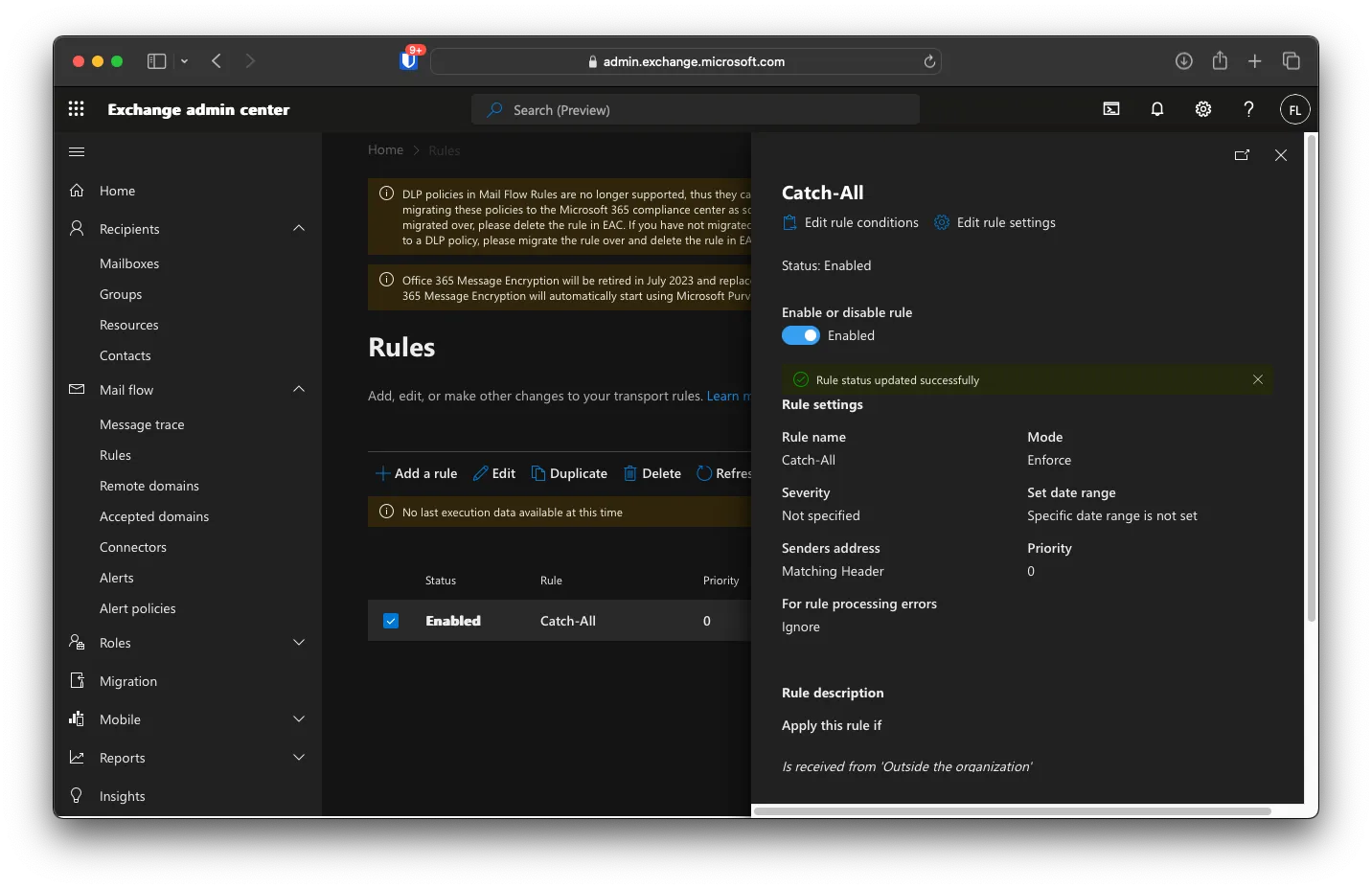Click the Roles icon in sidebar

77,642
